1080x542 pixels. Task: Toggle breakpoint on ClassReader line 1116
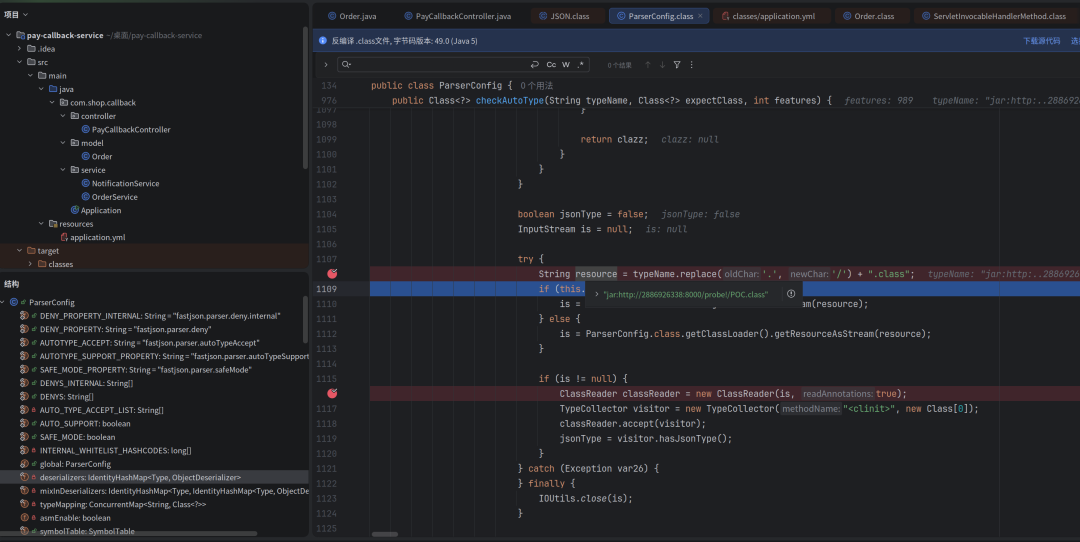(332, 393)
